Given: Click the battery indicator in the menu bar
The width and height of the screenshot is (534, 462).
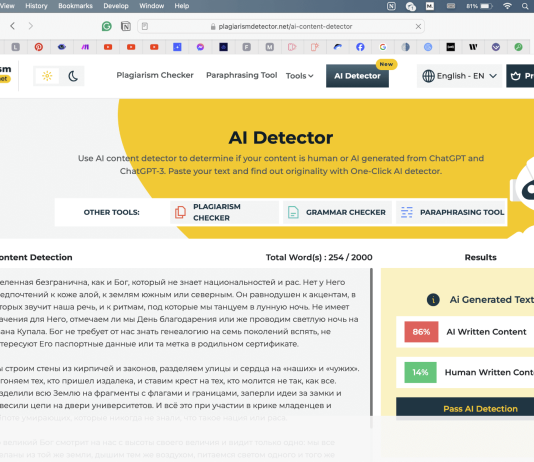Looking at the screenshot, I should click(480, 6).
